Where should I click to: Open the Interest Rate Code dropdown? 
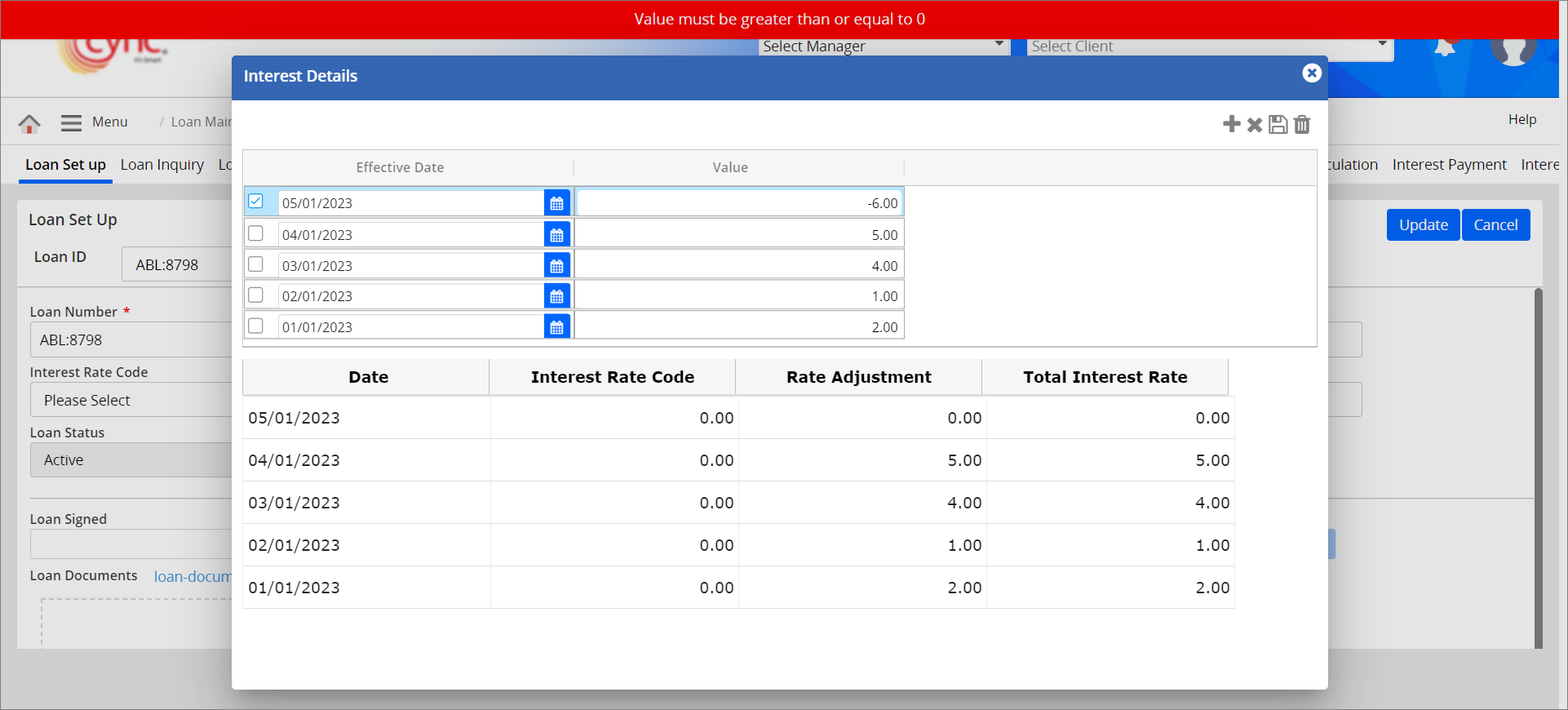click(x=131, y=400)
